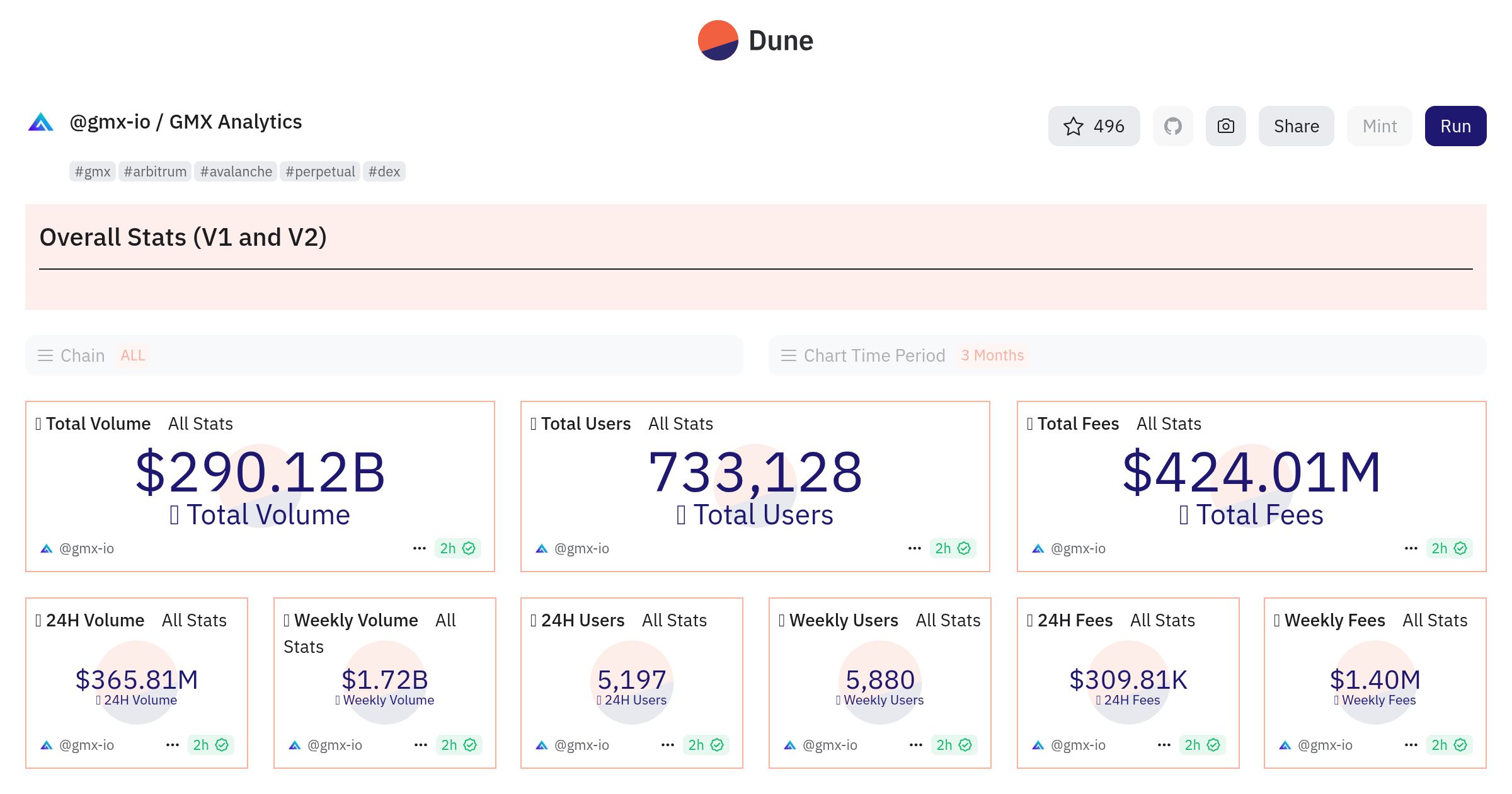The width and height of the screenshot is (1512, 794).
Task: Click the $424.01M total fees value
Action: 1252,471
